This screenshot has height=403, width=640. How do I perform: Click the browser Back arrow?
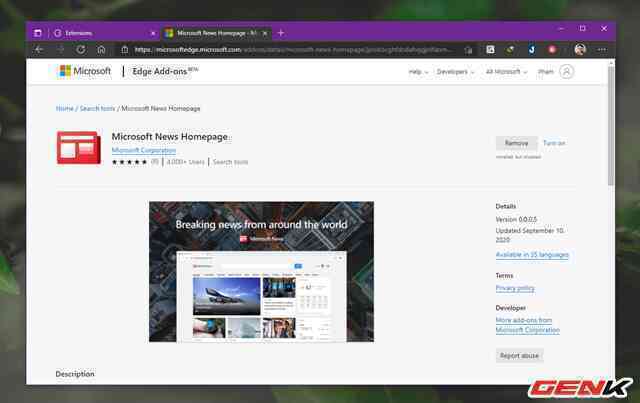(x=39, y=50)
